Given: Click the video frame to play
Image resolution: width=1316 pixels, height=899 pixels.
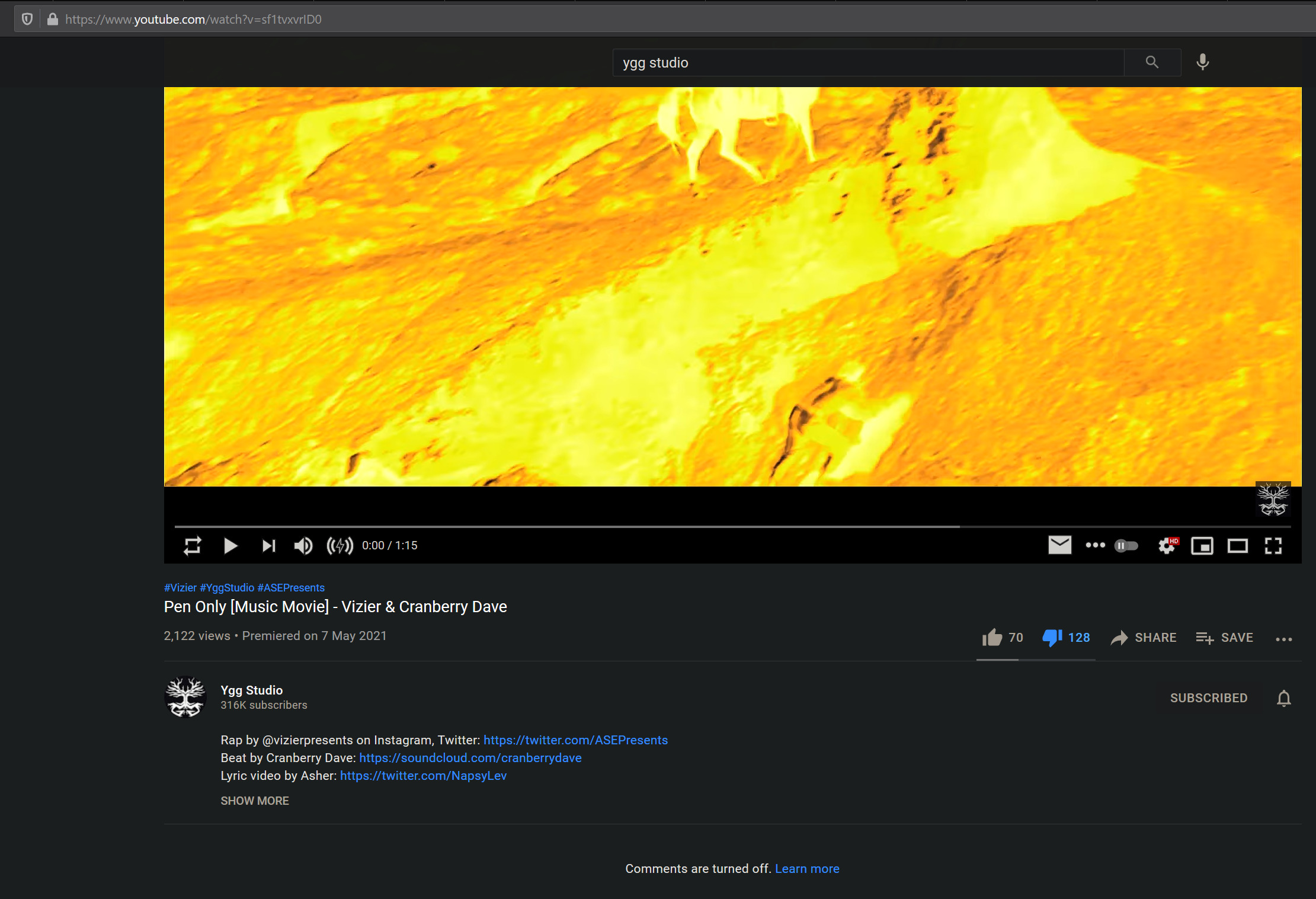Looking at the screenshot, I should pos(732,287).
